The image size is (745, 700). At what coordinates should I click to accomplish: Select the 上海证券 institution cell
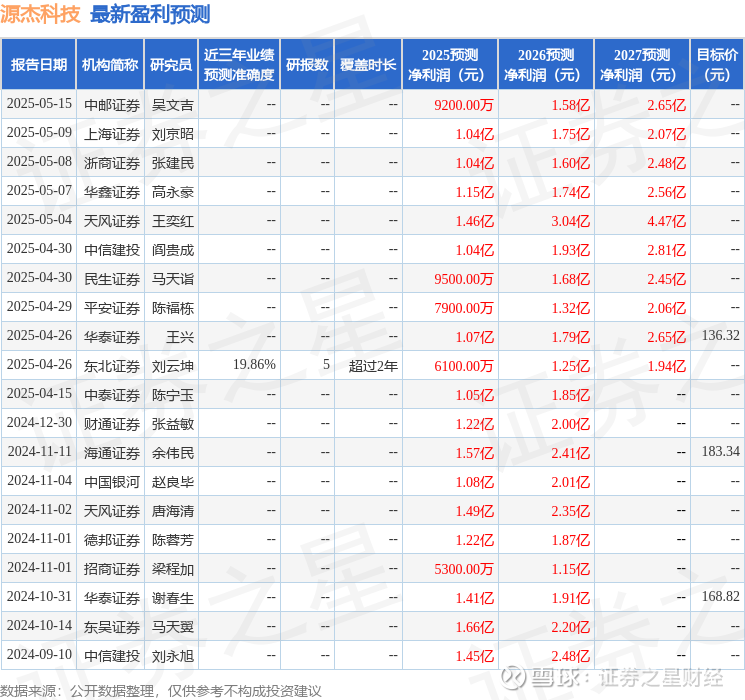tap(112, 134)
